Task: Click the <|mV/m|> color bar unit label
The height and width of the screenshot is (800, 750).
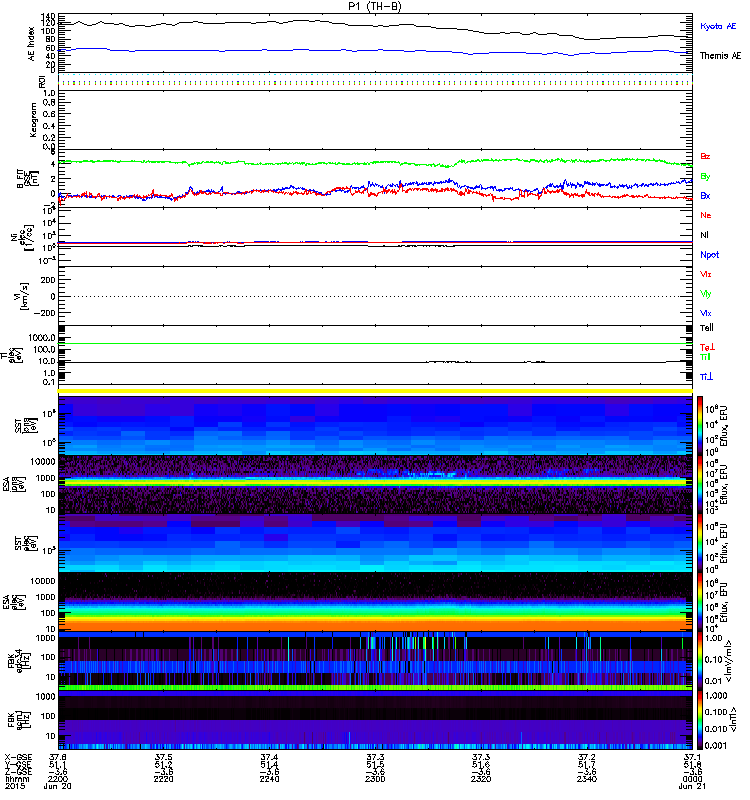Action: pos(730,662)
